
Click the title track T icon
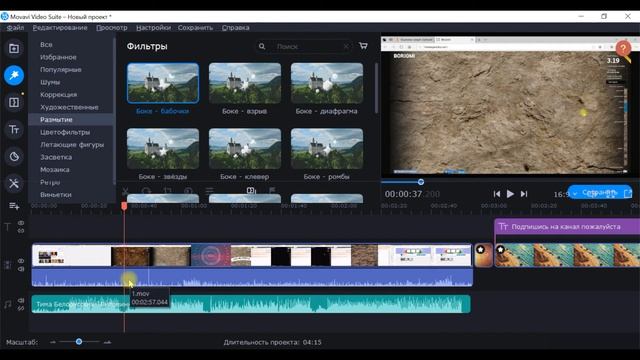(7, 227)
